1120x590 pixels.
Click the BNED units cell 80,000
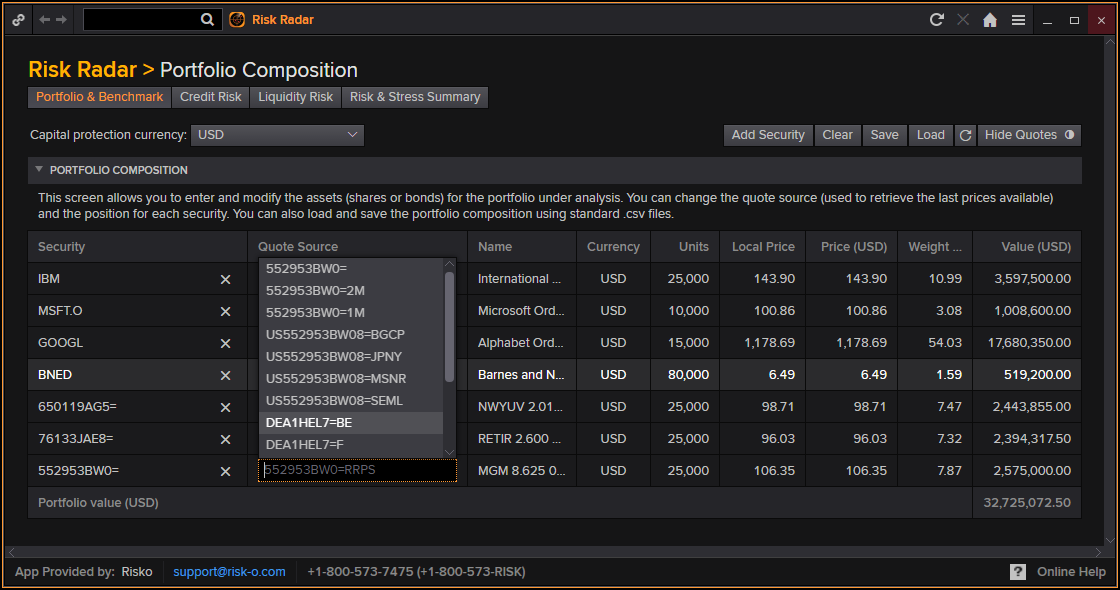pos(685,375)
